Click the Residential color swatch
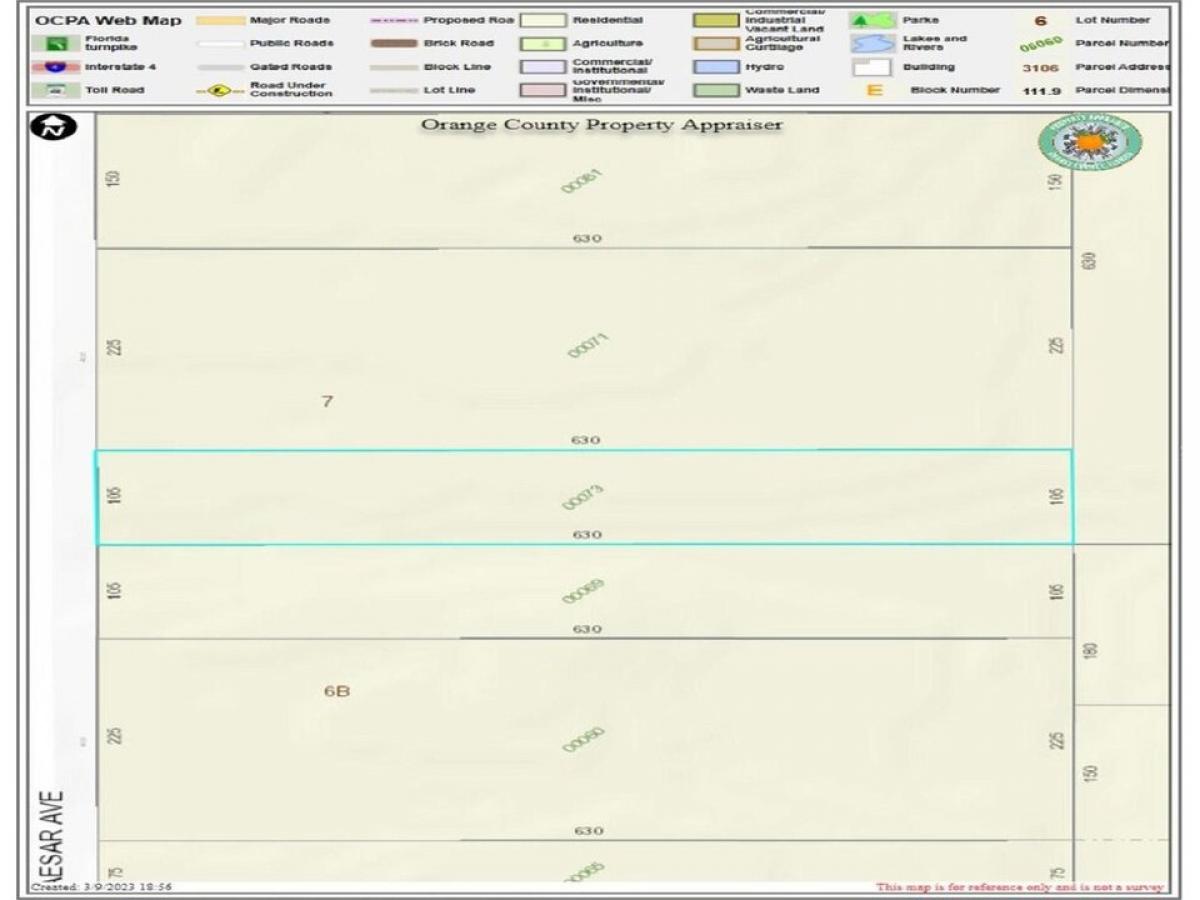This screenshot has width=1200, height=900. click(541, 20)
